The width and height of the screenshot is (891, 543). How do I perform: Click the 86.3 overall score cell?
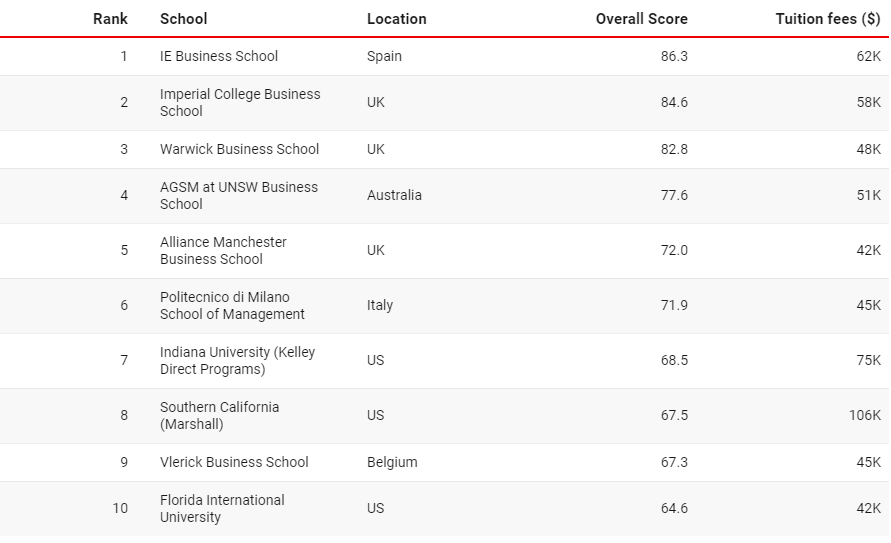[674, 56]
